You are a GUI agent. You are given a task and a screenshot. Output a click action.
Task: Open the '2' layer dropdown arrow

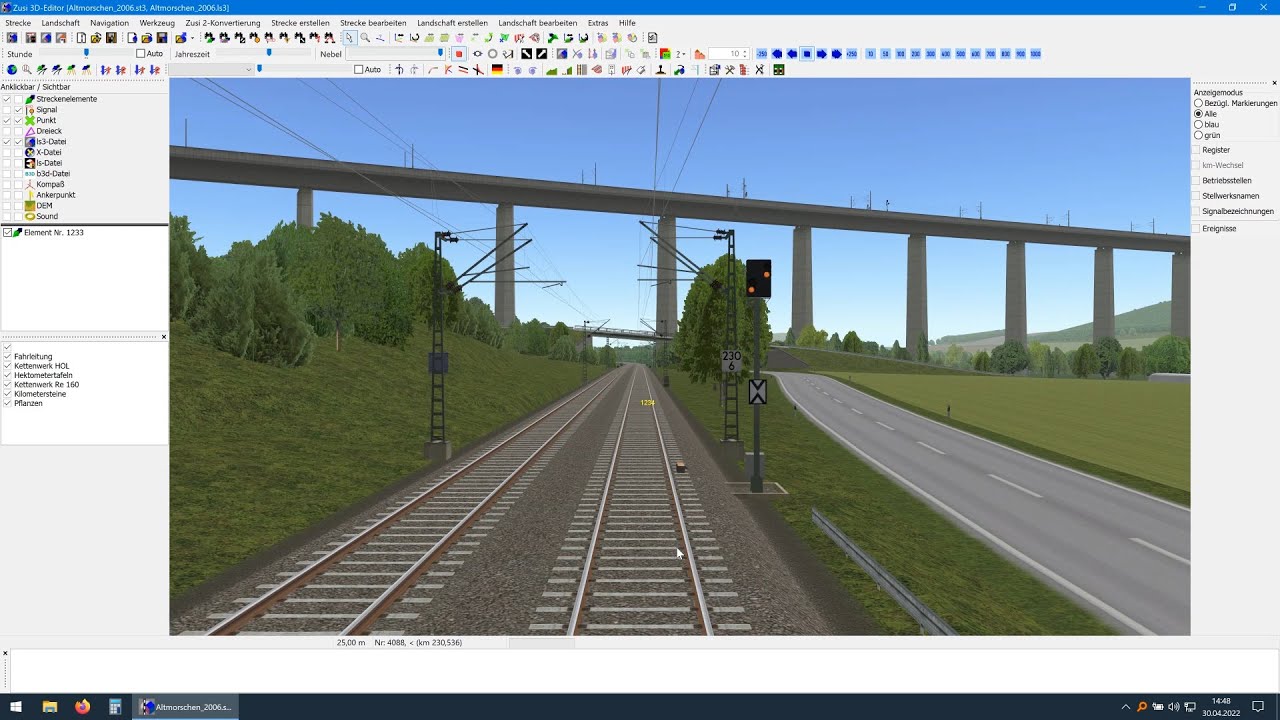[686, 54]
